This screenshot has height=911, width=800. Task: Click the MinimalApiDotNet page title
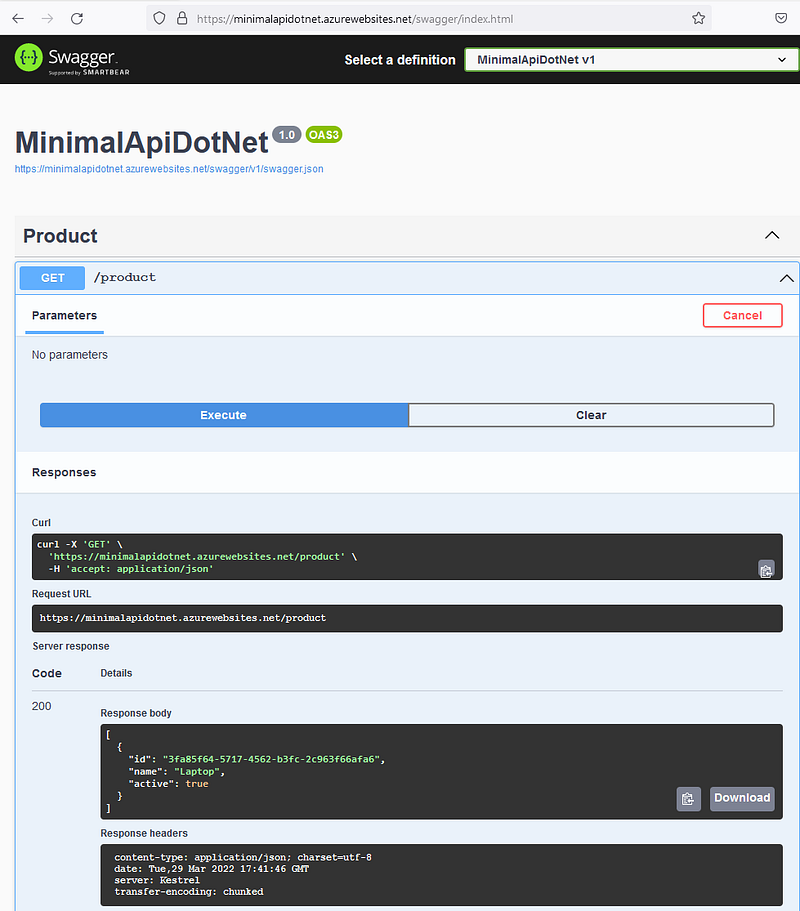(141, 142)
